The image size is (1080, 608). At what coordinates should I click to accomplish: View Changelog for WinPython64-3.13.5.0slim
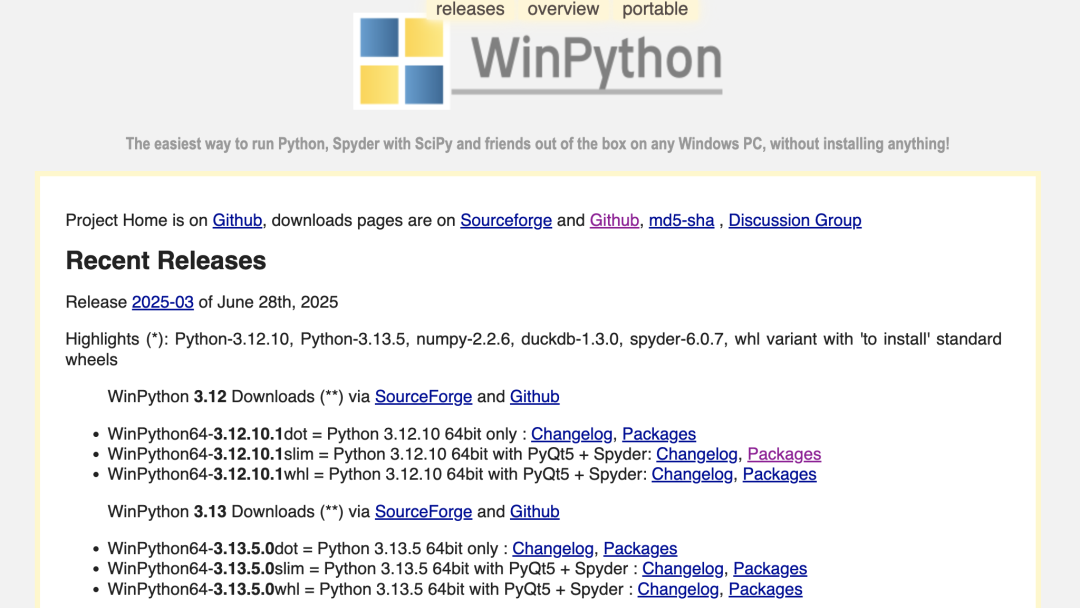[683, 568]
